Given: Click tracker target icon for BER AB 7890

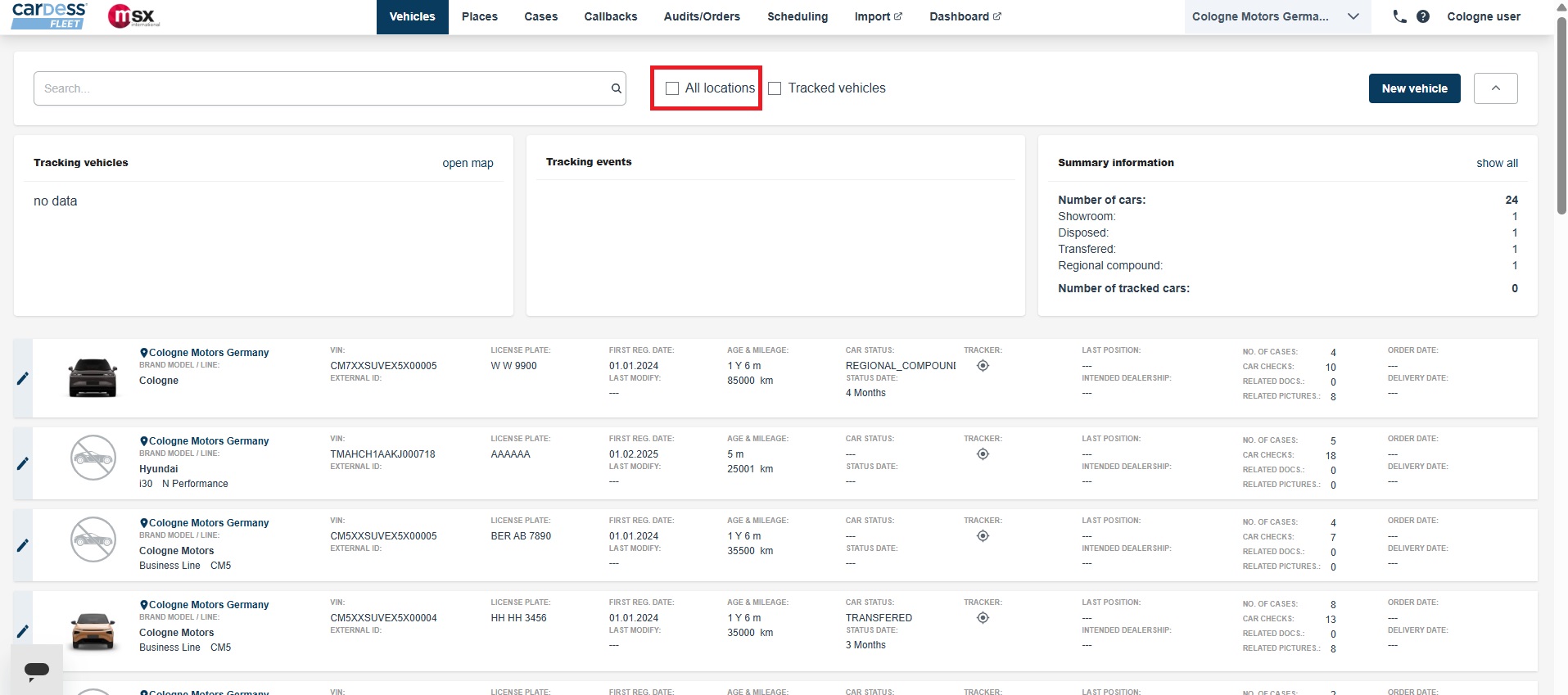Looking at the screenshot, I should [x=983, y=536].
